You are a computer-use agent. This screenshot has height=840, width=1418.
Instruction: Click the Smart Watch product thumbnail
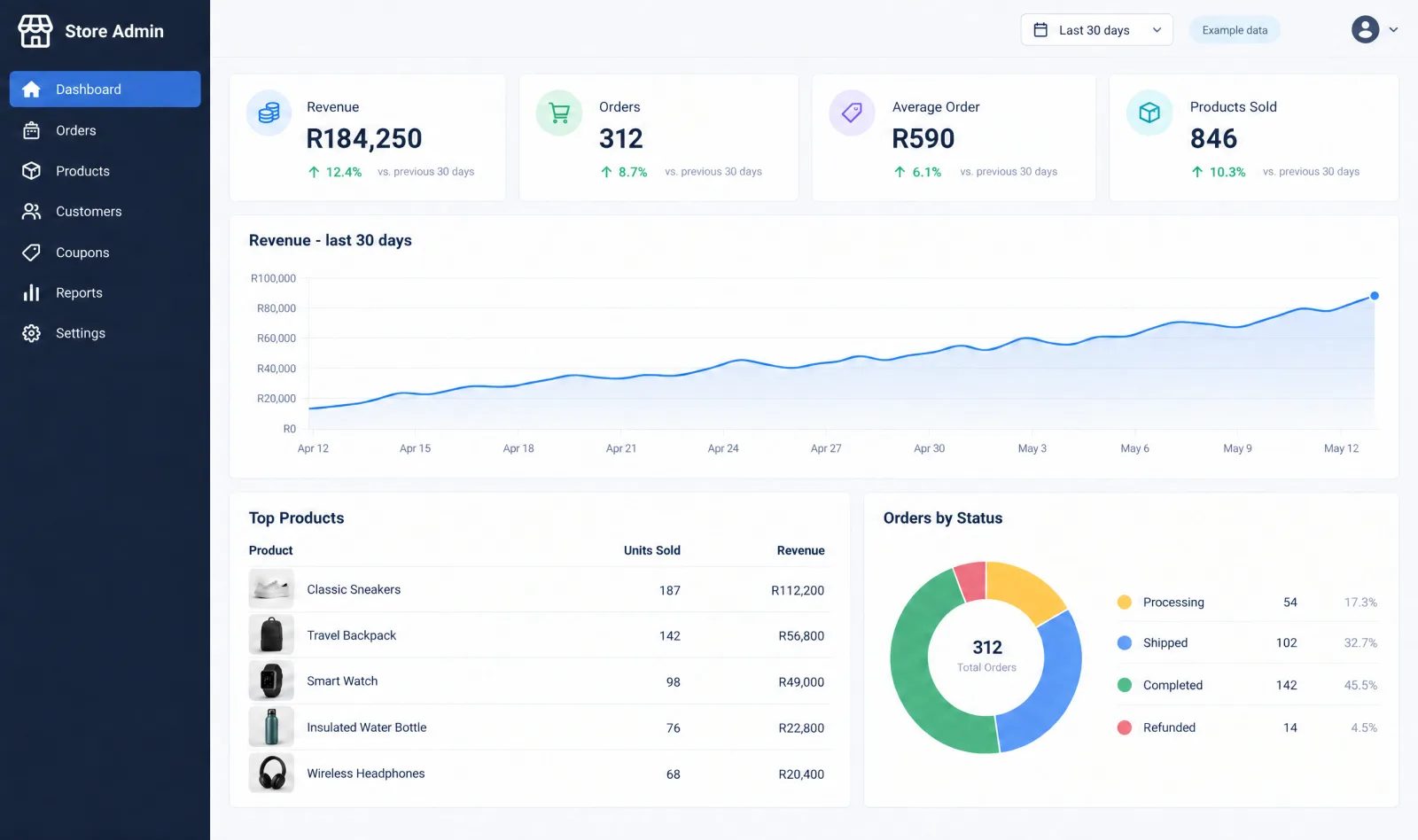tap(271, 681)
